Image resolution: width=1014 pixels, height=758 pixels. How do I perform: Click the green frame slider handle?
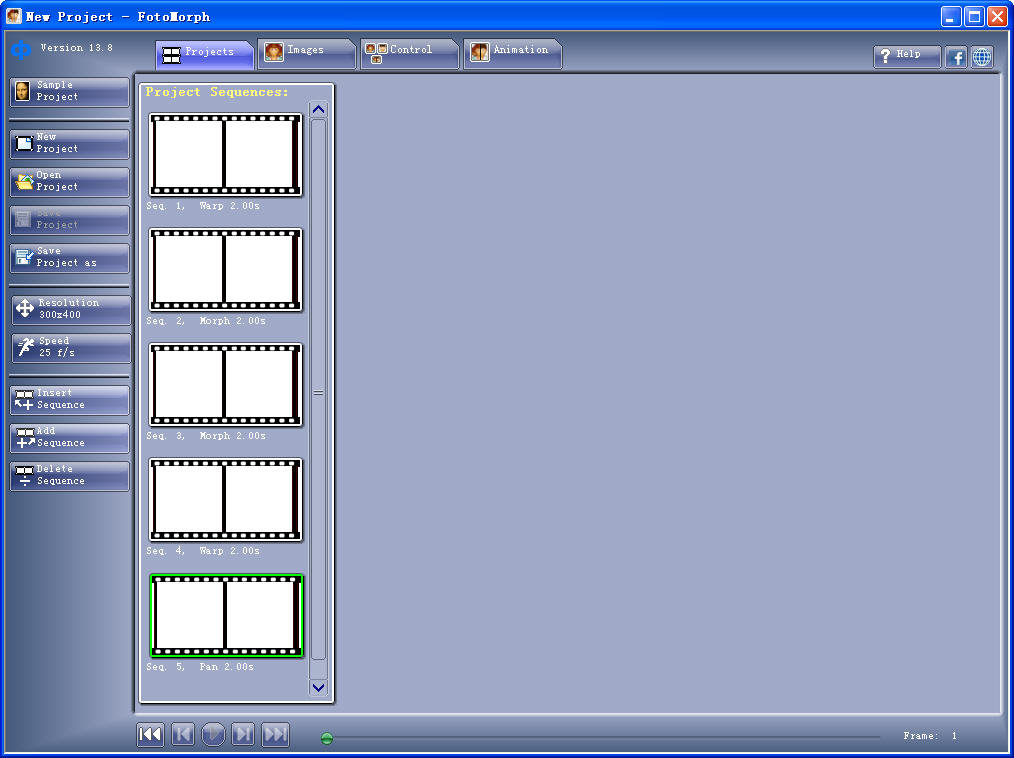click(x=327, y=738)
